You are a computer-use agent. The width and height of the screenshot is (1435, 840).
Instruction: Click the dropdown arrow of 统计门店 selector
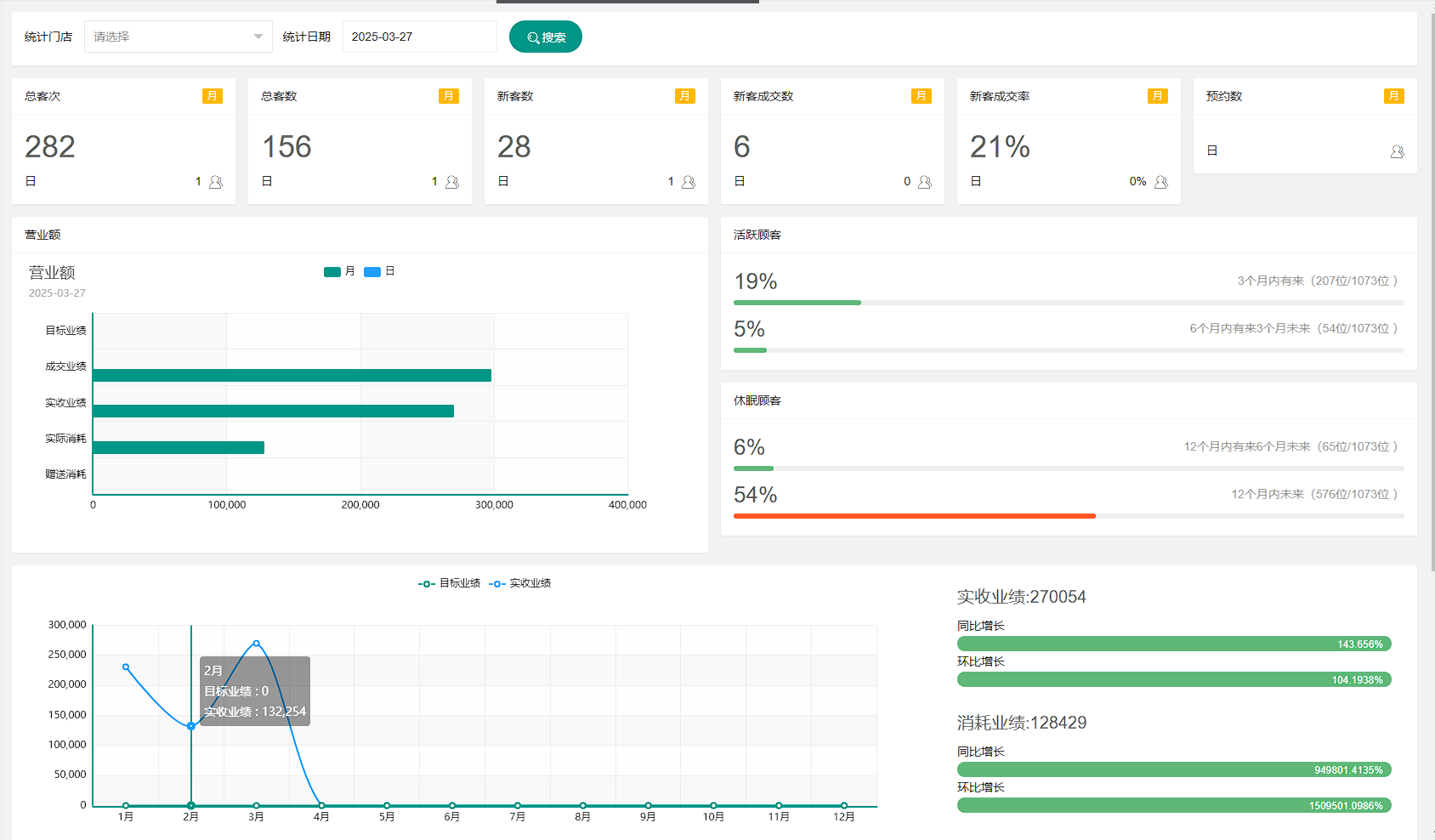(x=258, y=37)
